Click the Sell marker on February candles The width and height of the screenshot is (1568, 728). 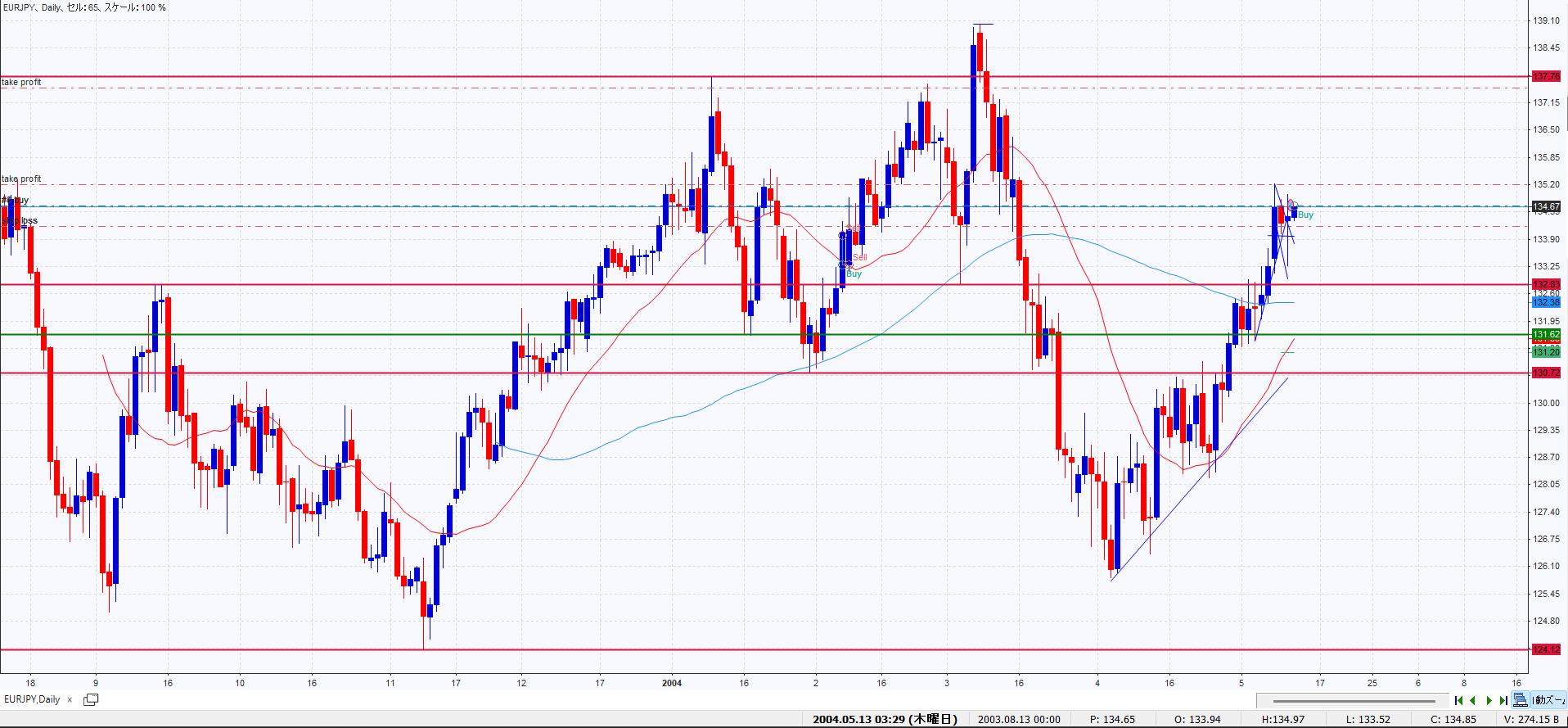click(859, 257)
